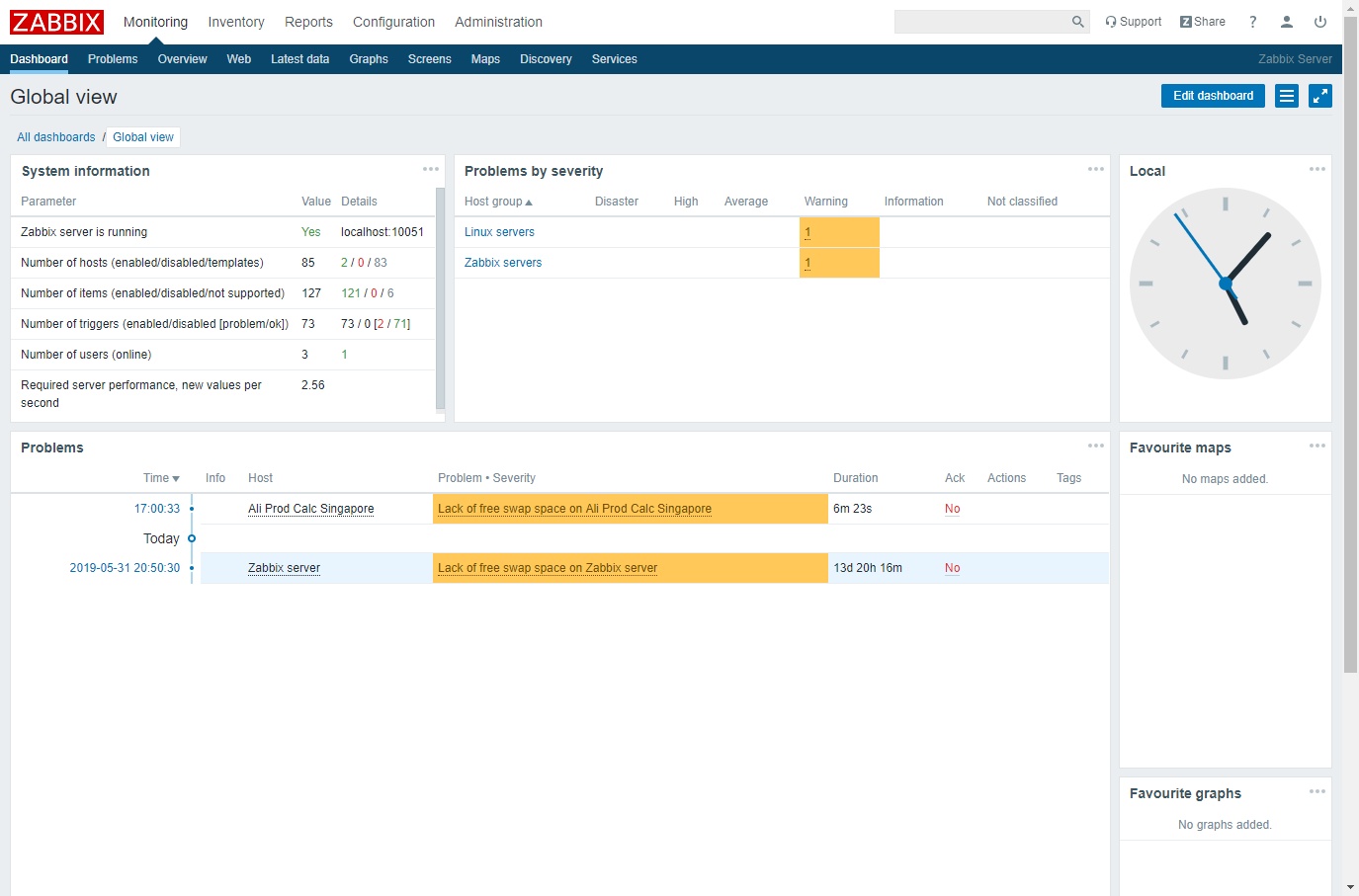The image size is (1359, 896).
Task: Click the Ali Prod Calc Singapore swap problem
Action: 574,509
